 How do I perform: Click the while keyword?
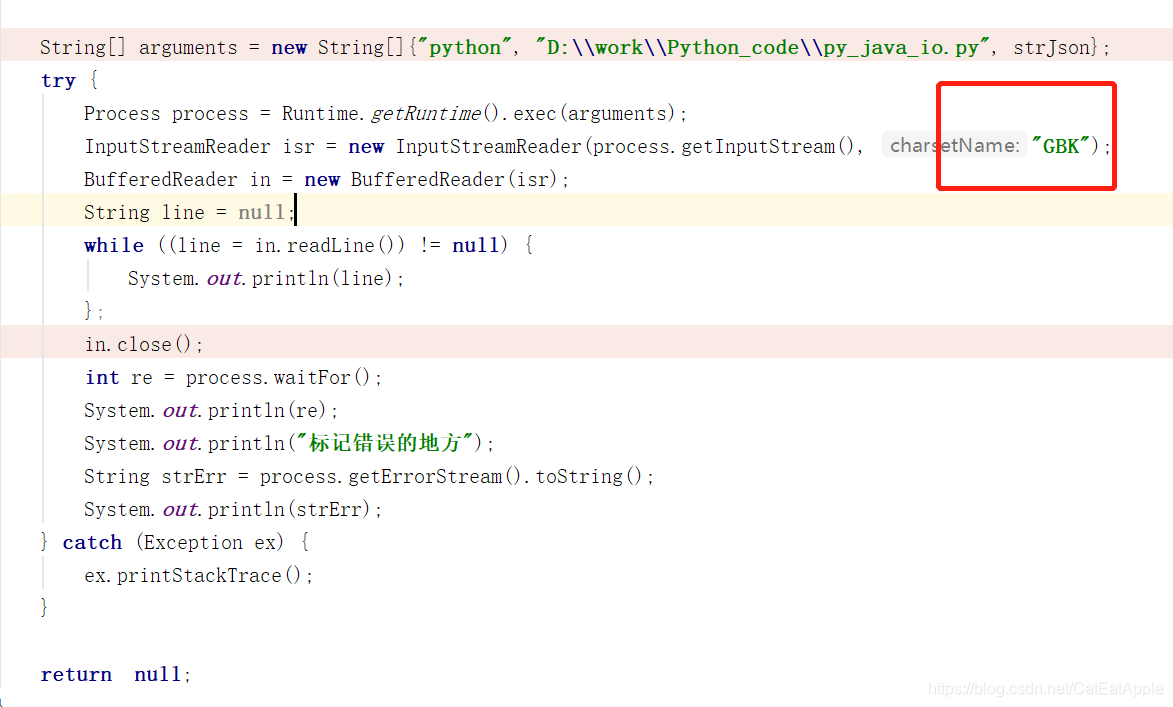114,245
